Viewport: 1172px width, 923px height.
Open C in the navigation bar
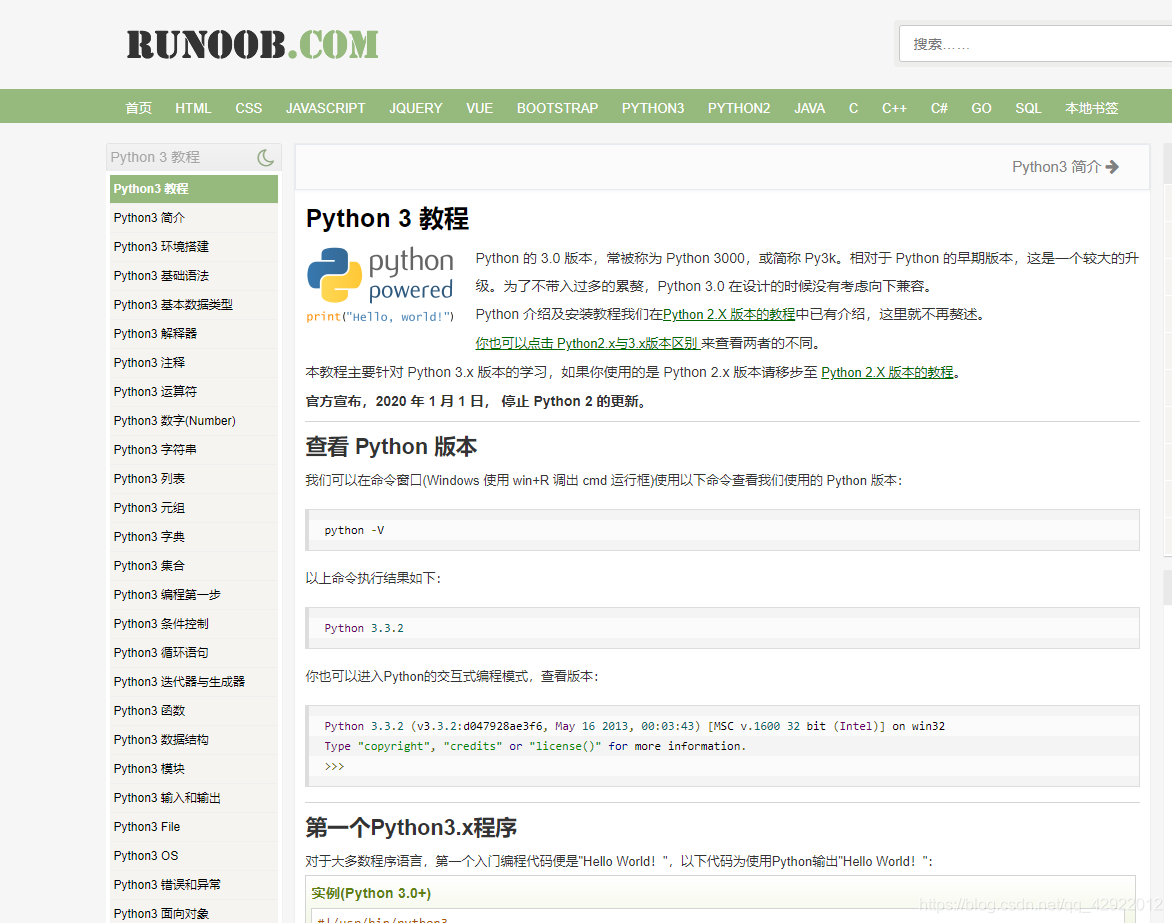(854, 108)
